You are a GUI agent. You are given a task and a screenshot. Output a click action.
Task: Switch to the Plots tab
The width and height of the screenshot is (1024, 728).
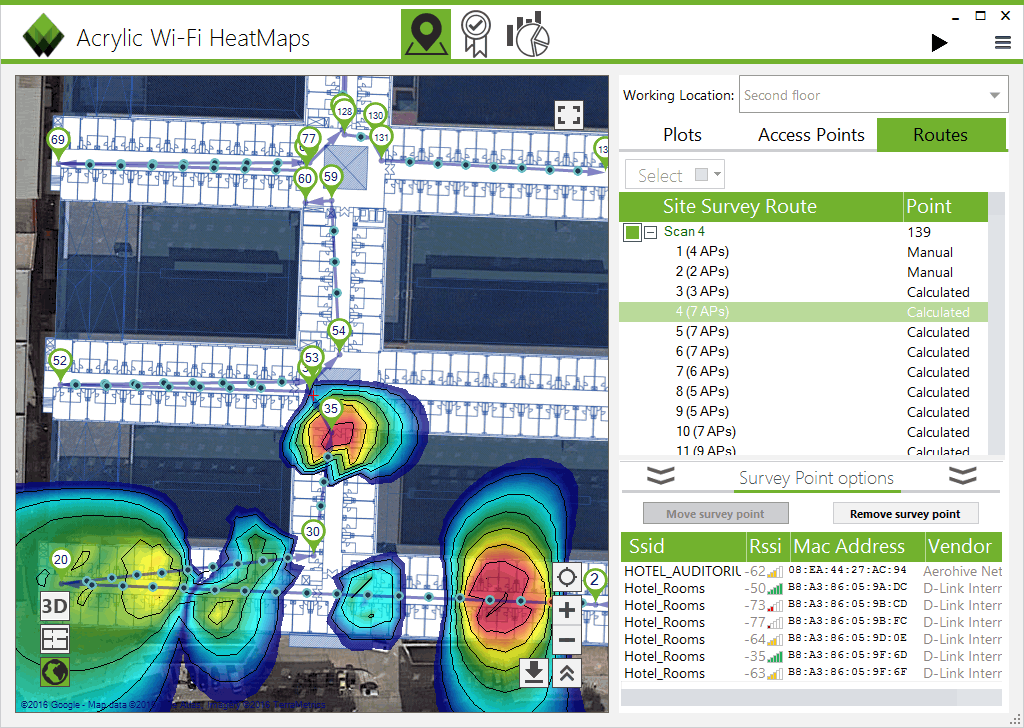[682, 135]
